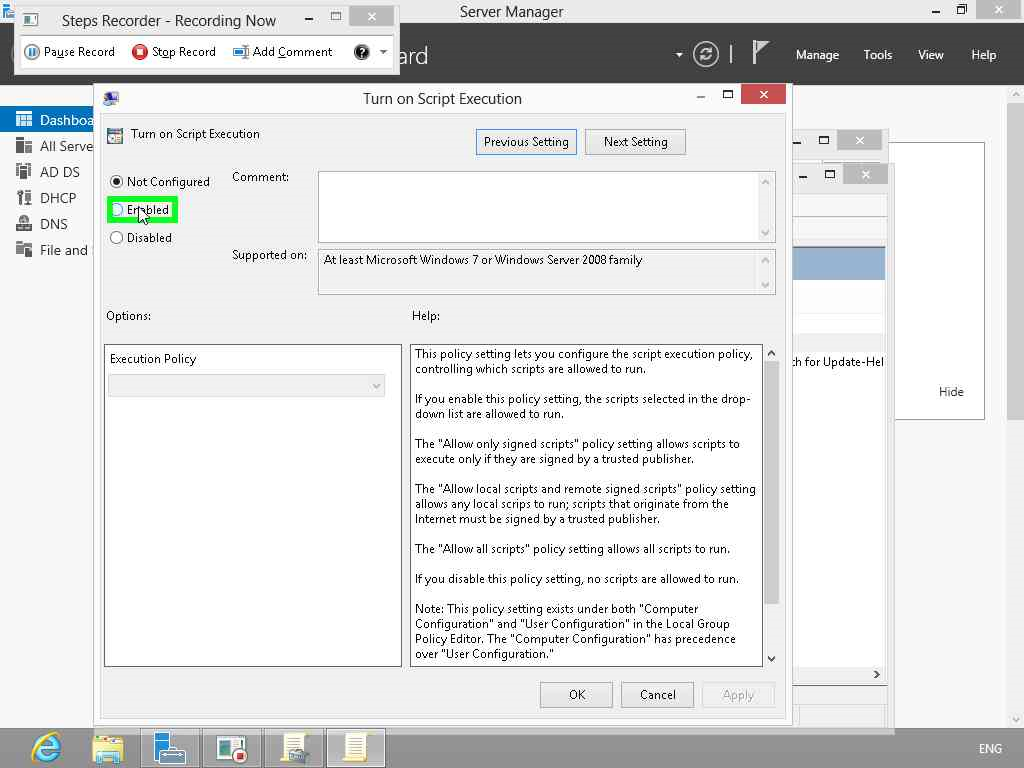This screenshot has width=1024, height=768.
Task: Click the DNS sidebar icon
Action: [24, 223]
